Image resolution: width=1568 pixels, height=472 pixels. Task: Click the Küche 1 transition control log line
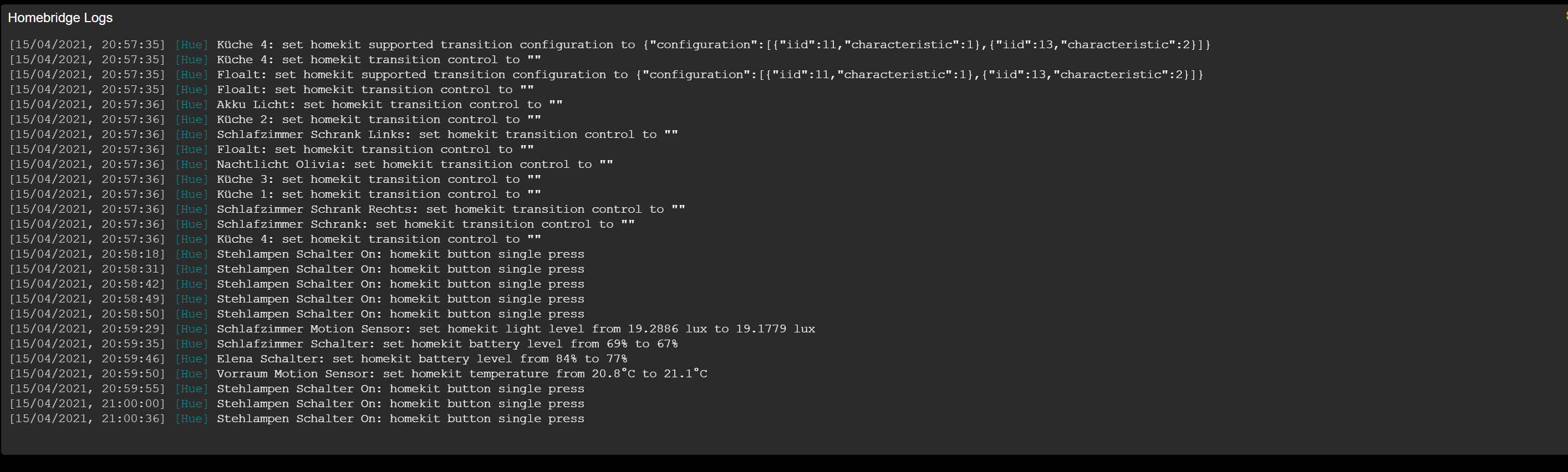click(379, 194)
